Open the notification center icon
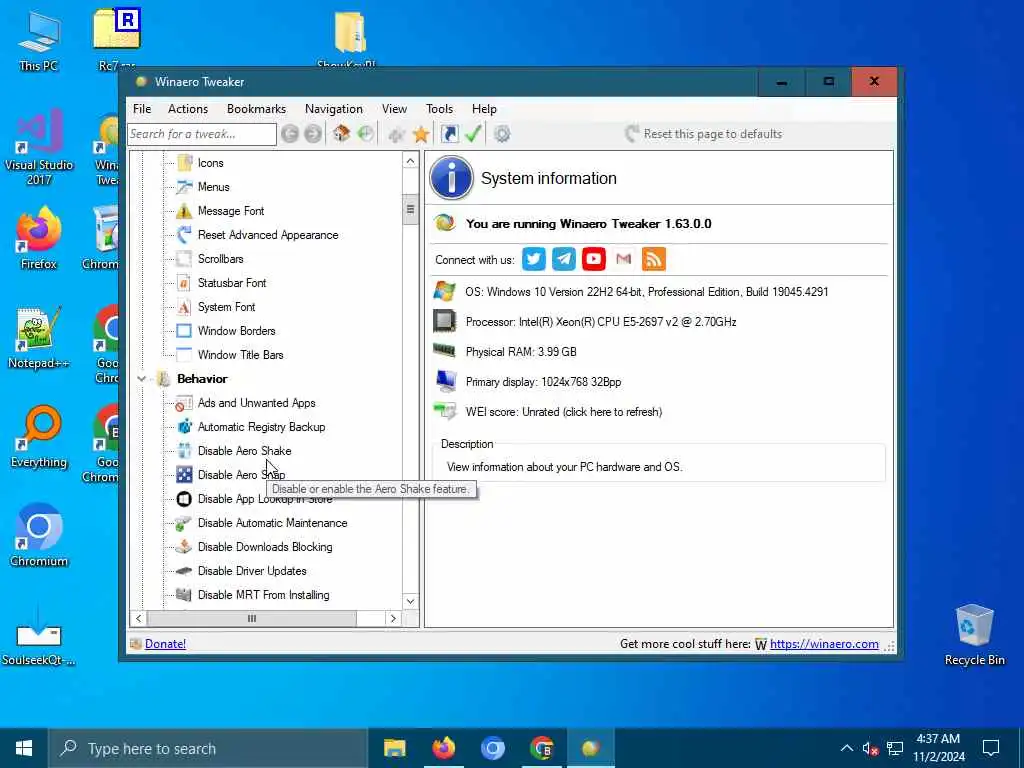This screenshot has width=1024, height=768. point(991,748)
